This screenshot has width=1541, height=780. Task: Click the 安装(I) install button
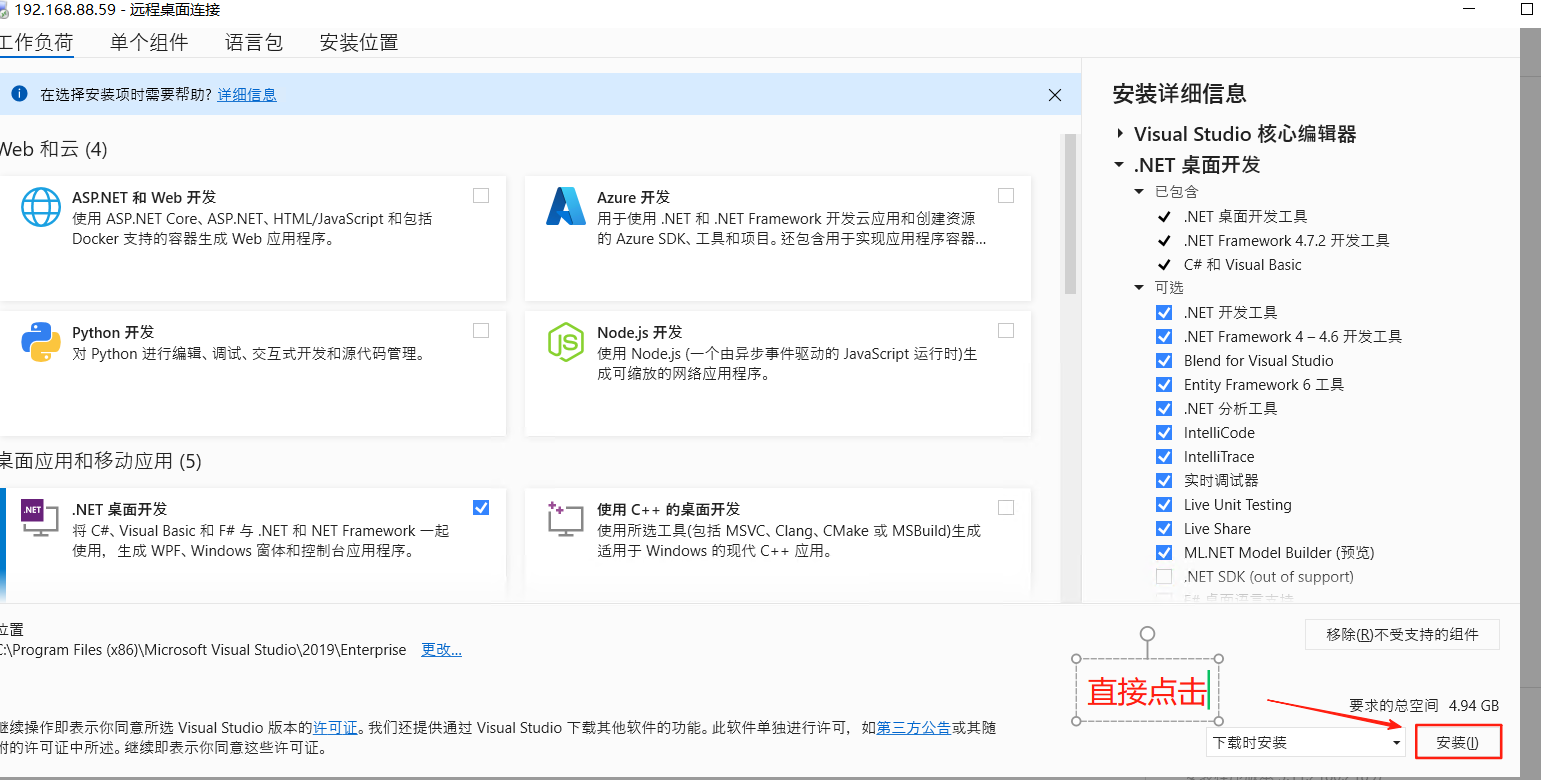coord(1458,742)
